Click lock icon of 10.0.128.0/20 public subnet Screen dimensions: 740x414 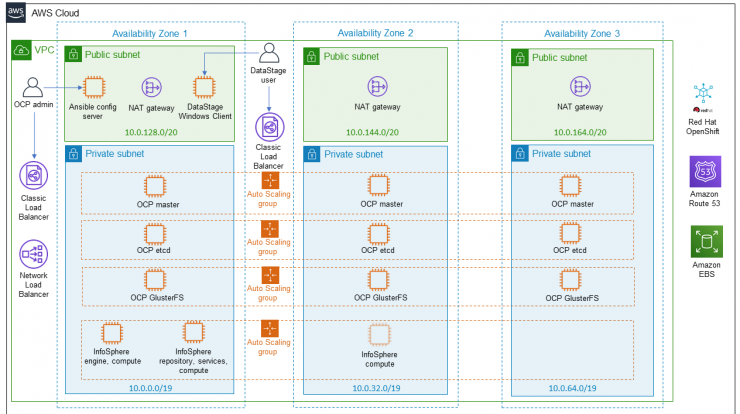pos(73,54)
